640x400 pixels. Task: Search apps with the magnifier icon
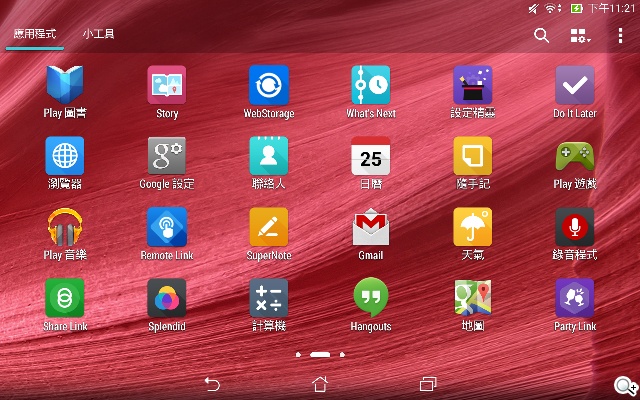click(x=541, y=36)
